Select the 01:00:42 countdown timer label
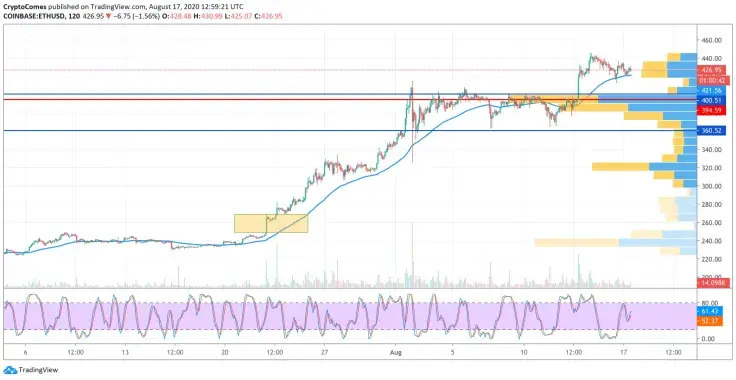The width and height of the screenshot is (736, 380). [714, 80]
